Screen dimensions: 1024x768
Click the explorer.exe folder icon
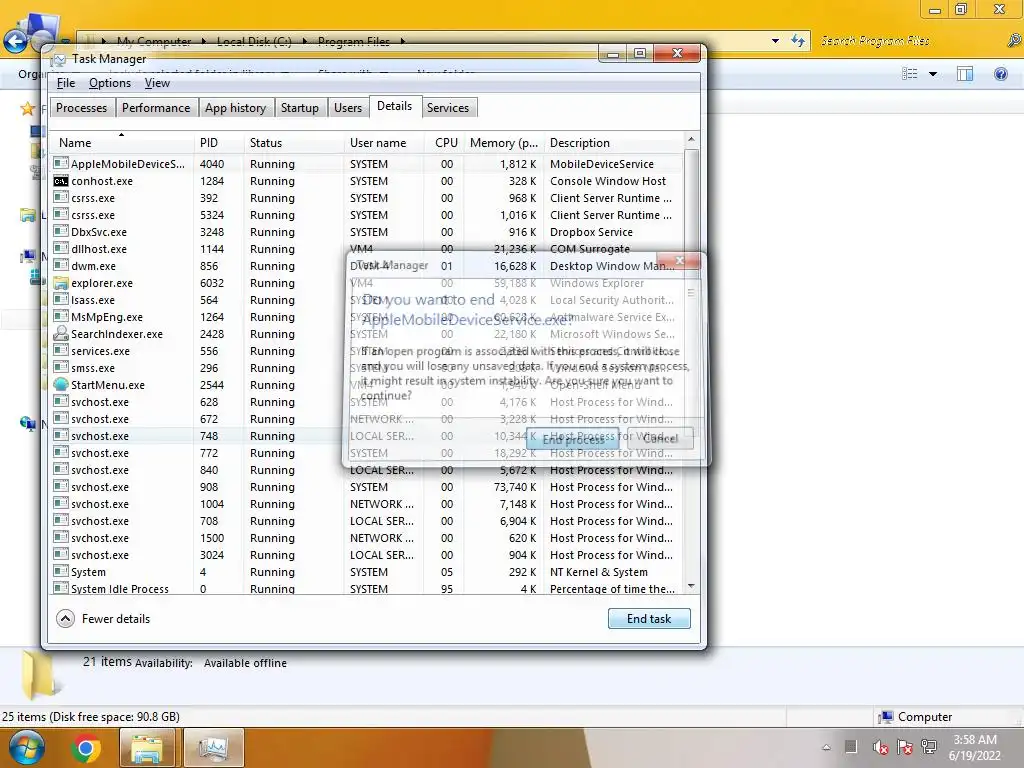(61, 283)
